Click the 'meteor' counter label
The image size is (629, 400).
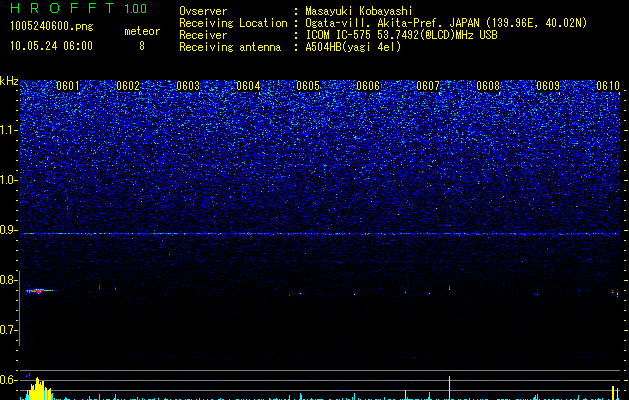click(142, 31)
